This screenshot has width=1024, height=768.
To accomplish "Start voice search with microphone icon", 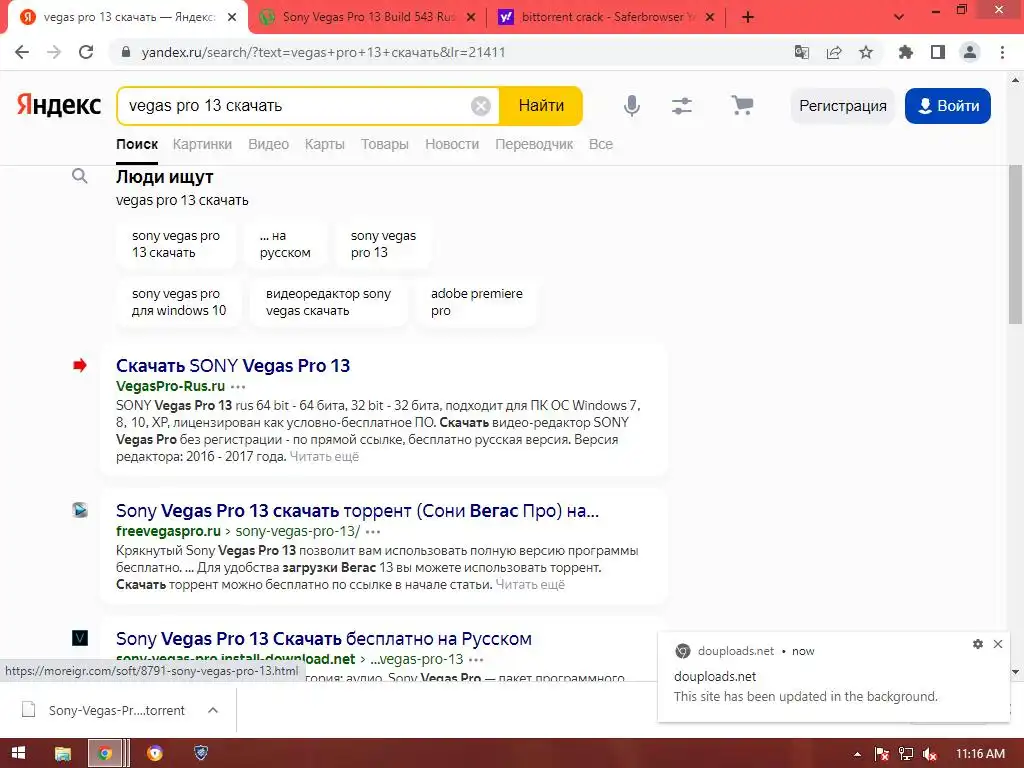I will click(x=632, y=105).
